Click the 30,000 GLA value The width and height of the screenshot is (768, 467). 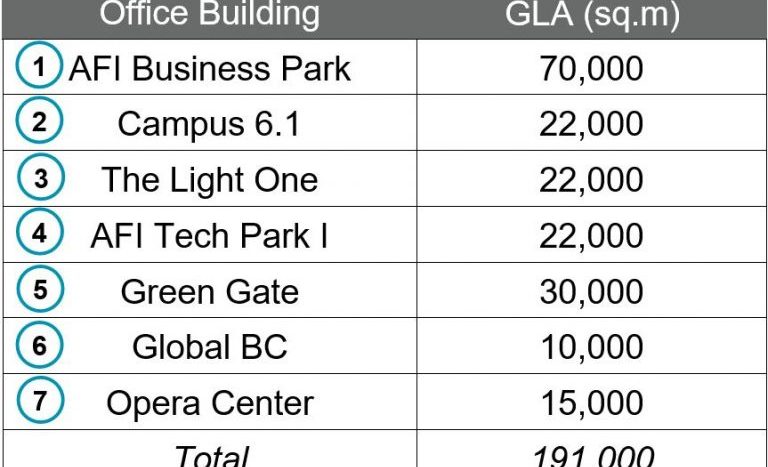tap(592, 292)
